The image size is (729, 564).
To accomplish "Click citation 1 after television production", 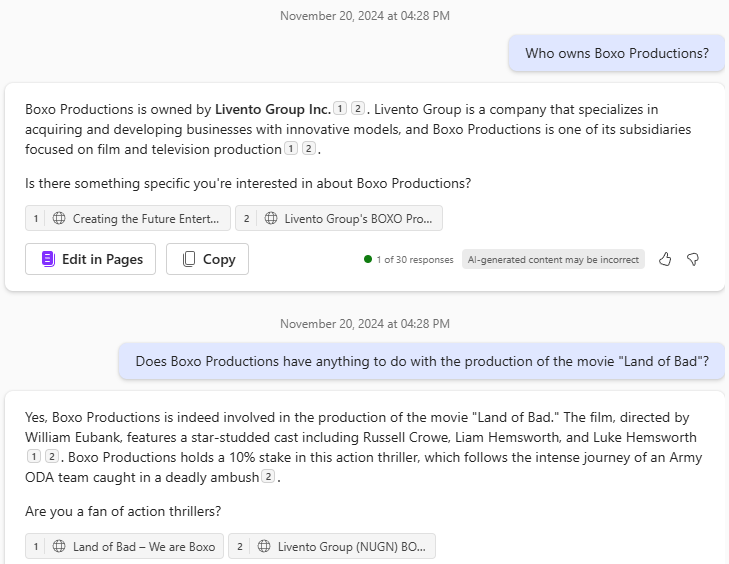I will pos(291,149).
